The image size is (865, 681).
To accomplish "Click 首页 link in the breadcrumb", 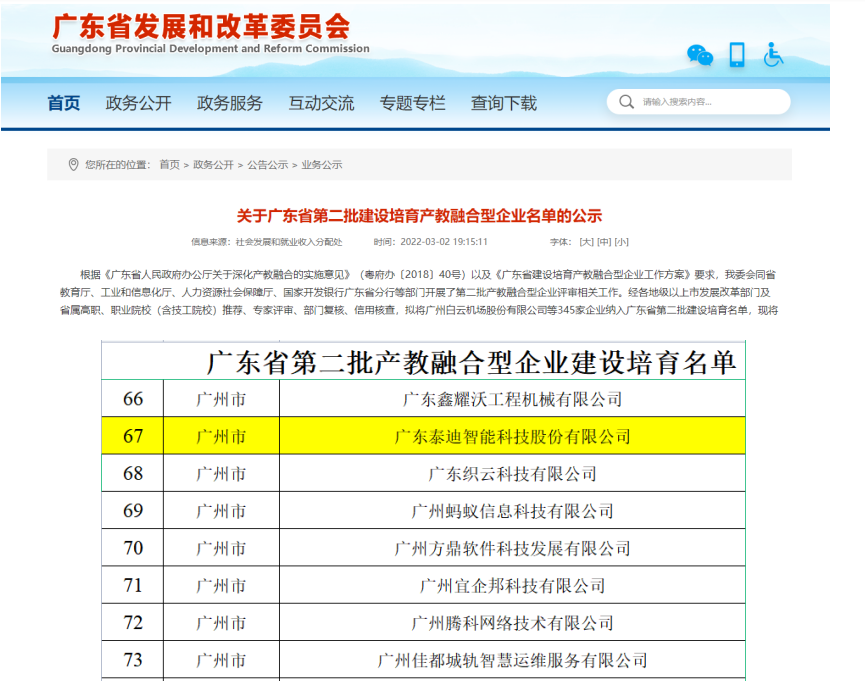I will tap(170, 165).
